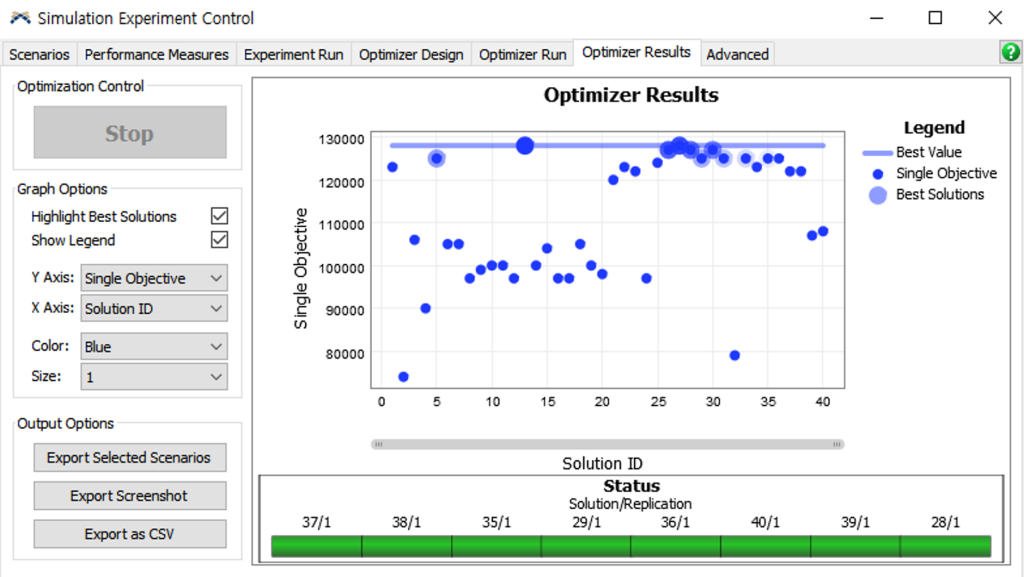The height and width of the screenshot is (577, 1024).
Task: Open the Size dropdown
Action: 154,377
